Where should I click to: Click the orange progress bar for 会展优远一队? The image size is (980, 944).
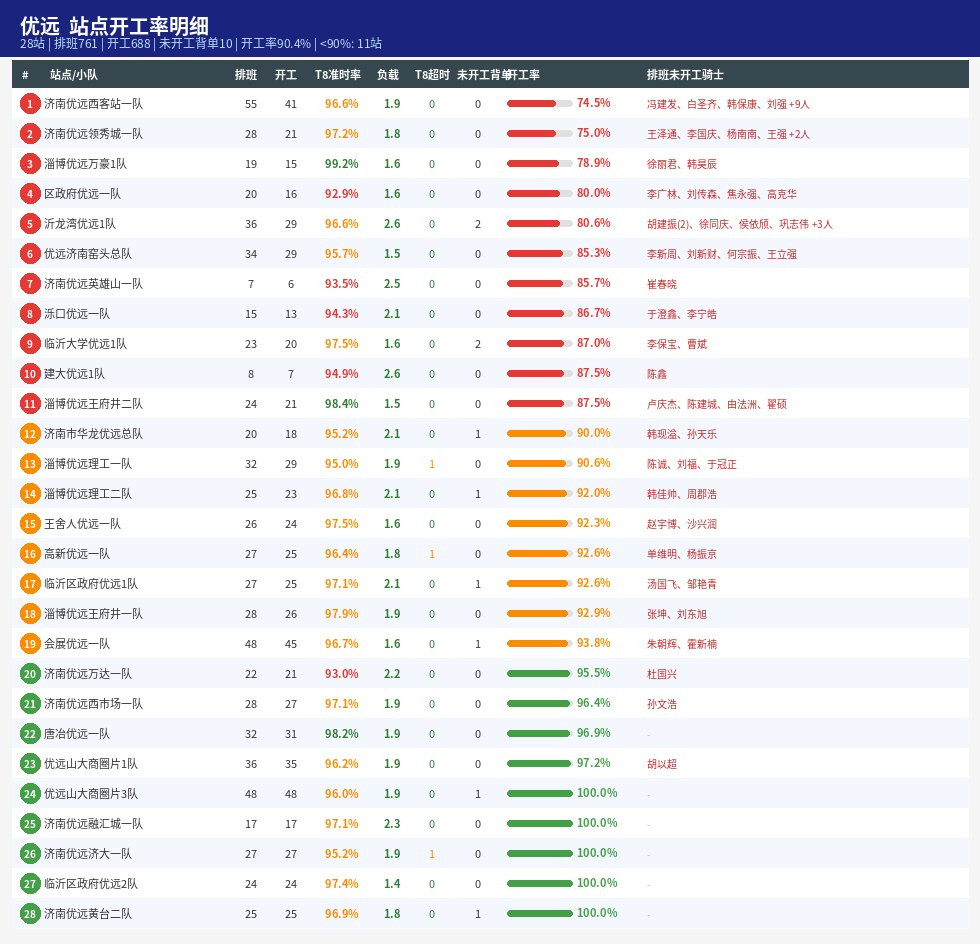(539, 644)
